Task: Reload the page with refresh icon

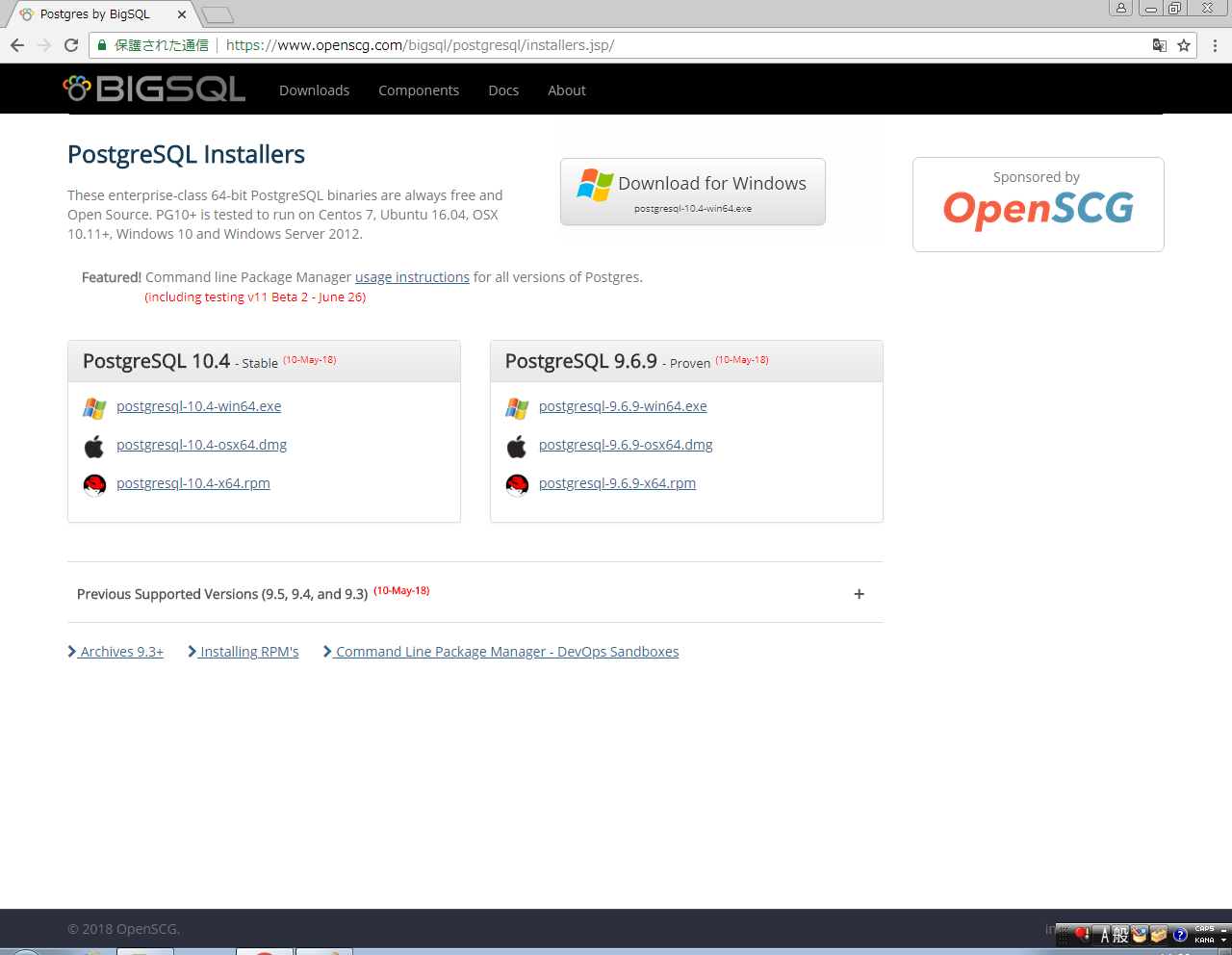Action: 71,45
